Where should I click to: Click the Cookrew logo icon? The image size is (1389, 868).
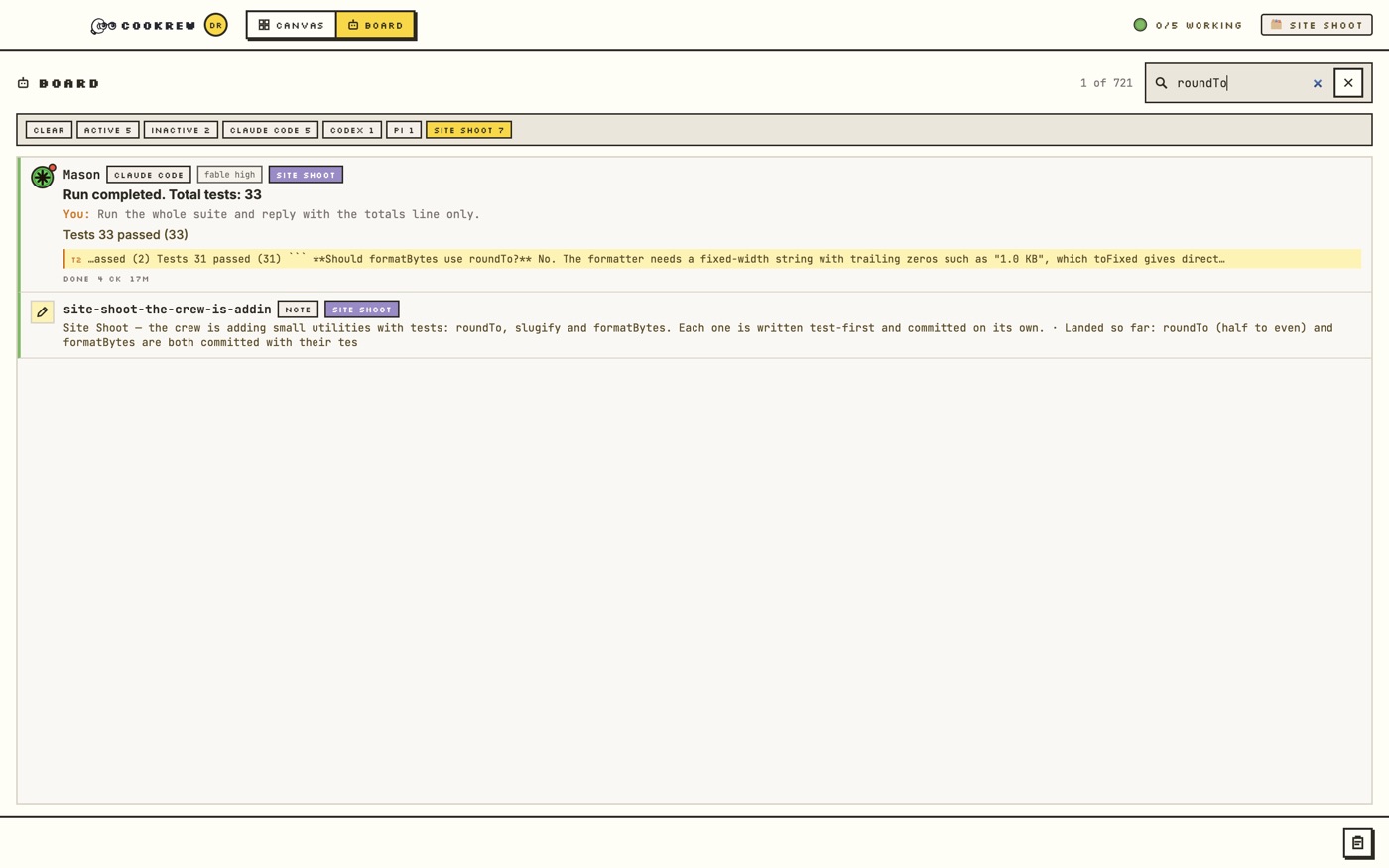(x=103, y=25)
